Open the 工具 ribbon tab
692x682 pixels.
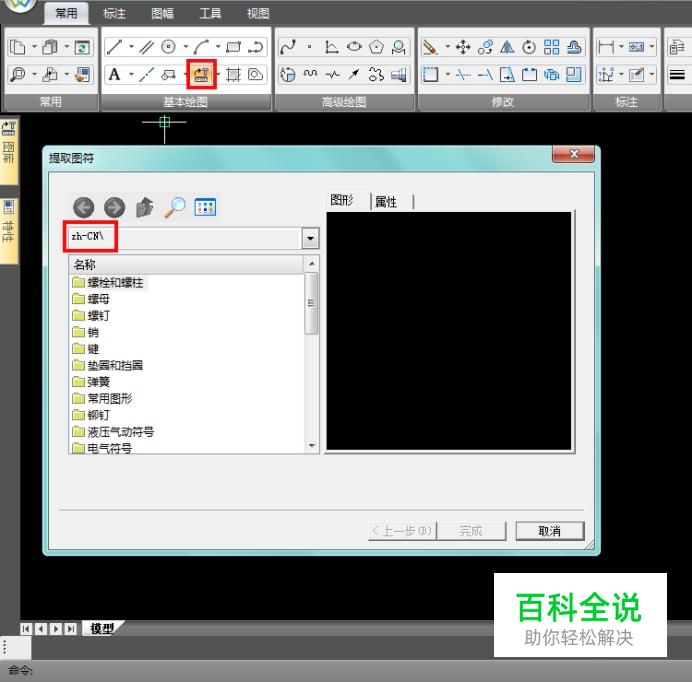coord(210,13)
